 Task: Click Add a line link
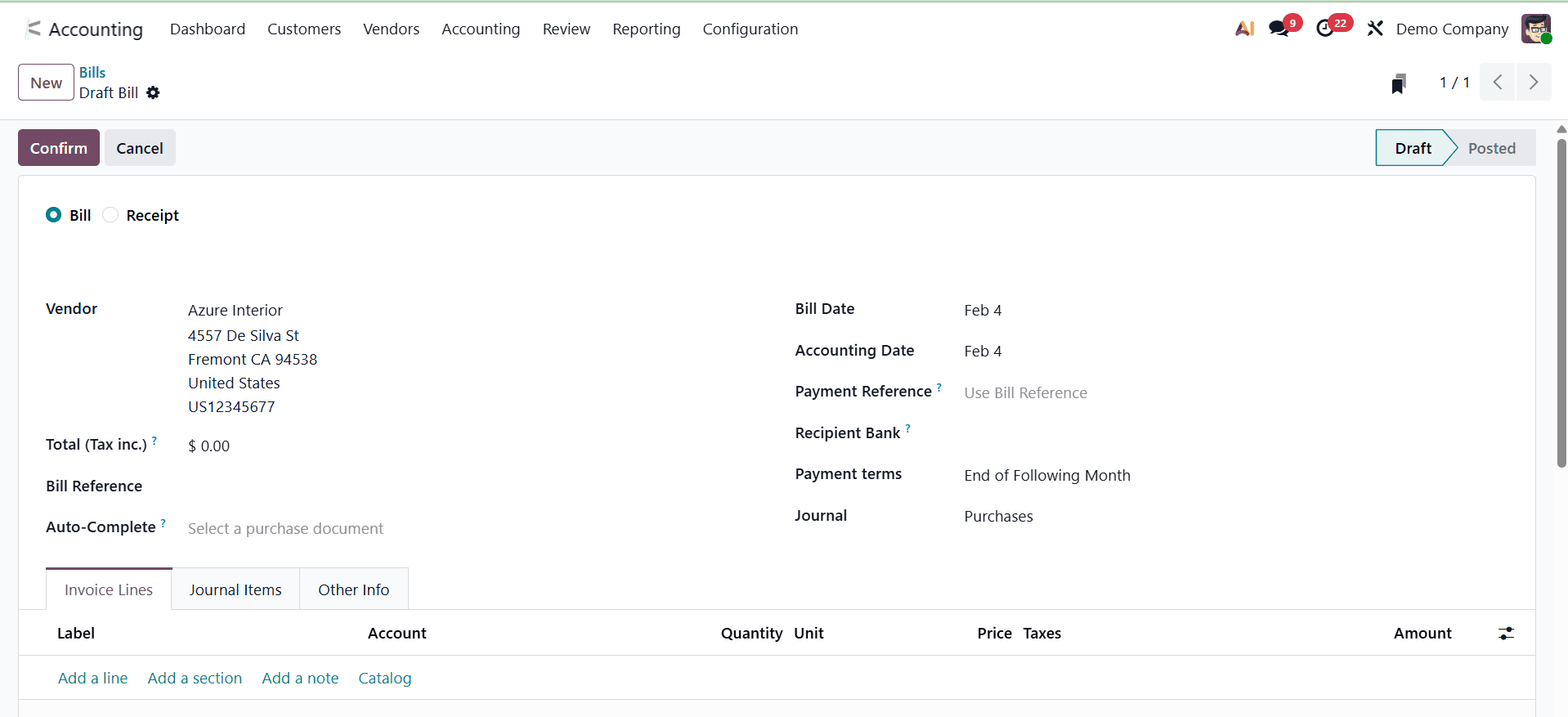pos(92,679)
